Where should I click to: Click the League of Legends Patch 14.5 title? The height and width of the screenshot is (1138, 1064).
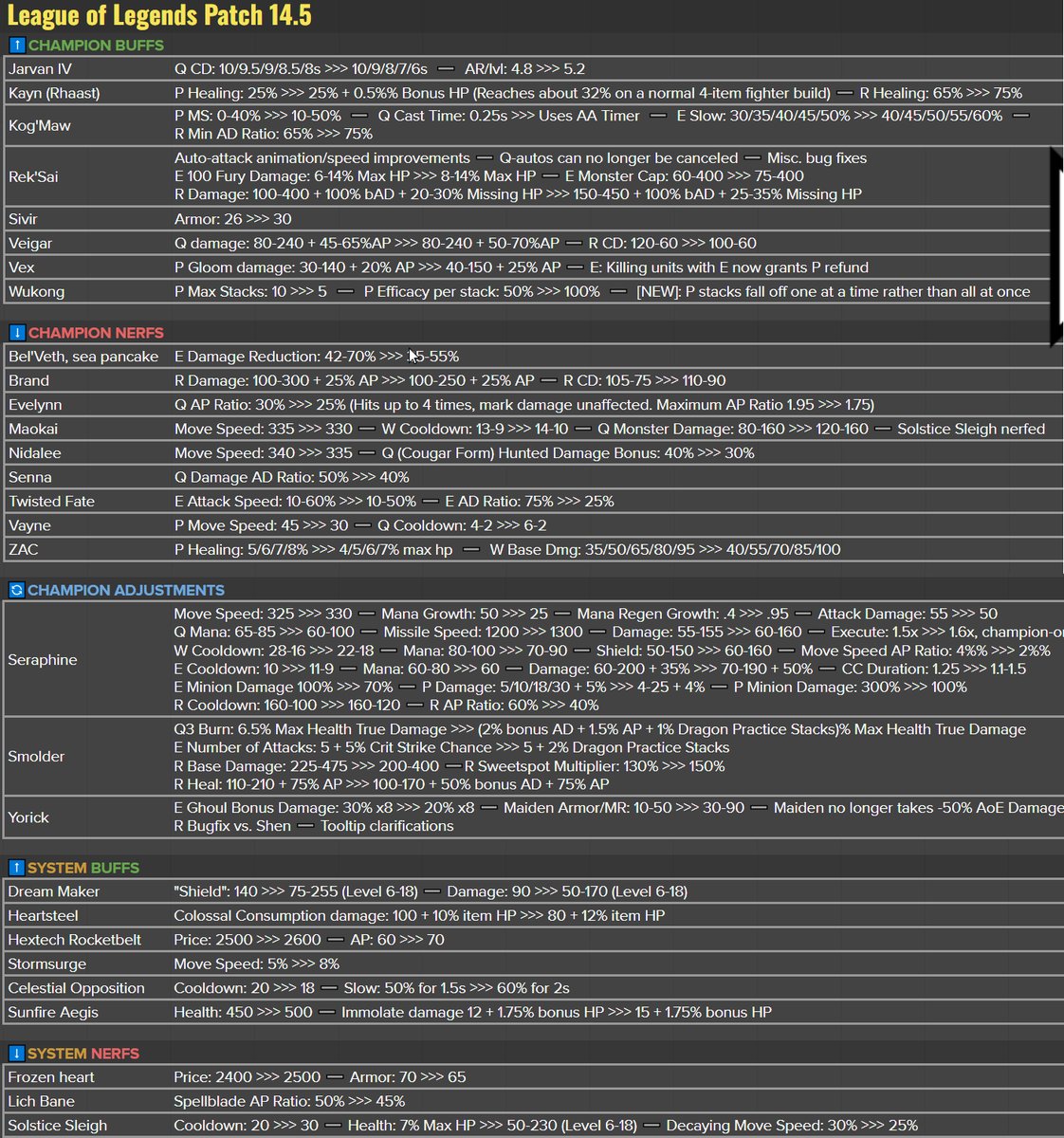click(159, 16)
